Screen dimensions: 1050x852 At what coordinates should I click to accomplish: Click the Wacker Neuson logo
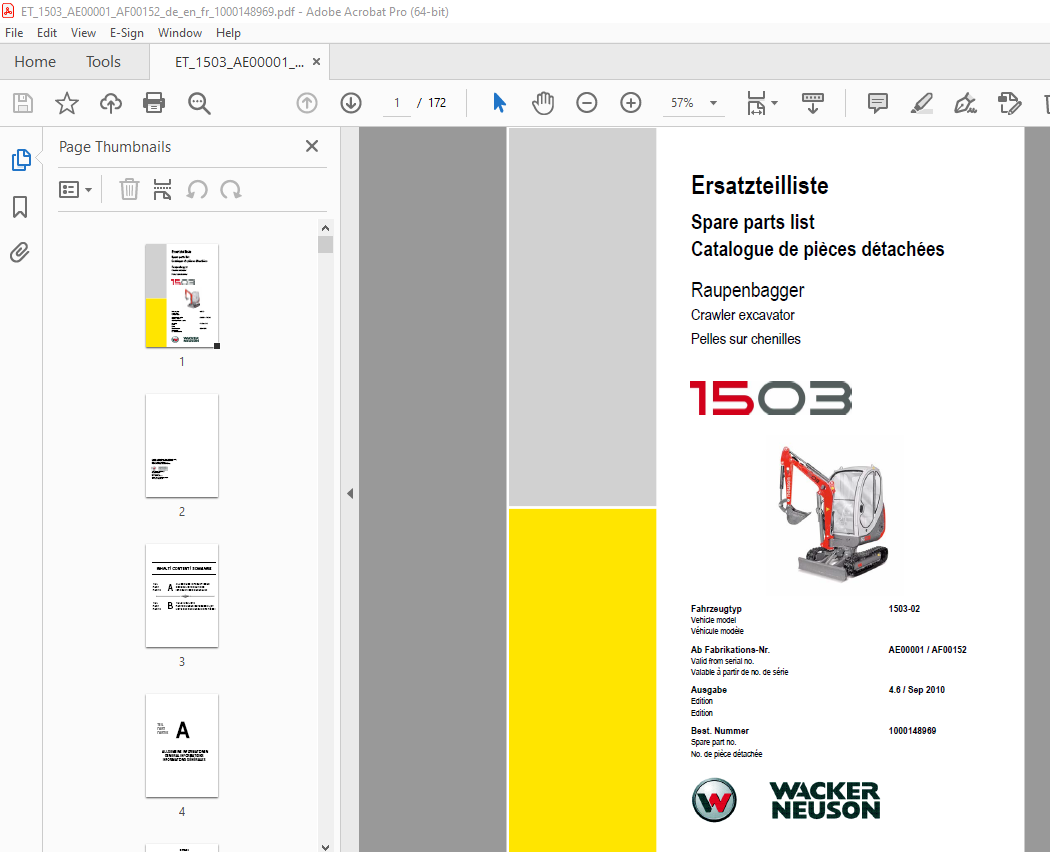coord(785,800)
